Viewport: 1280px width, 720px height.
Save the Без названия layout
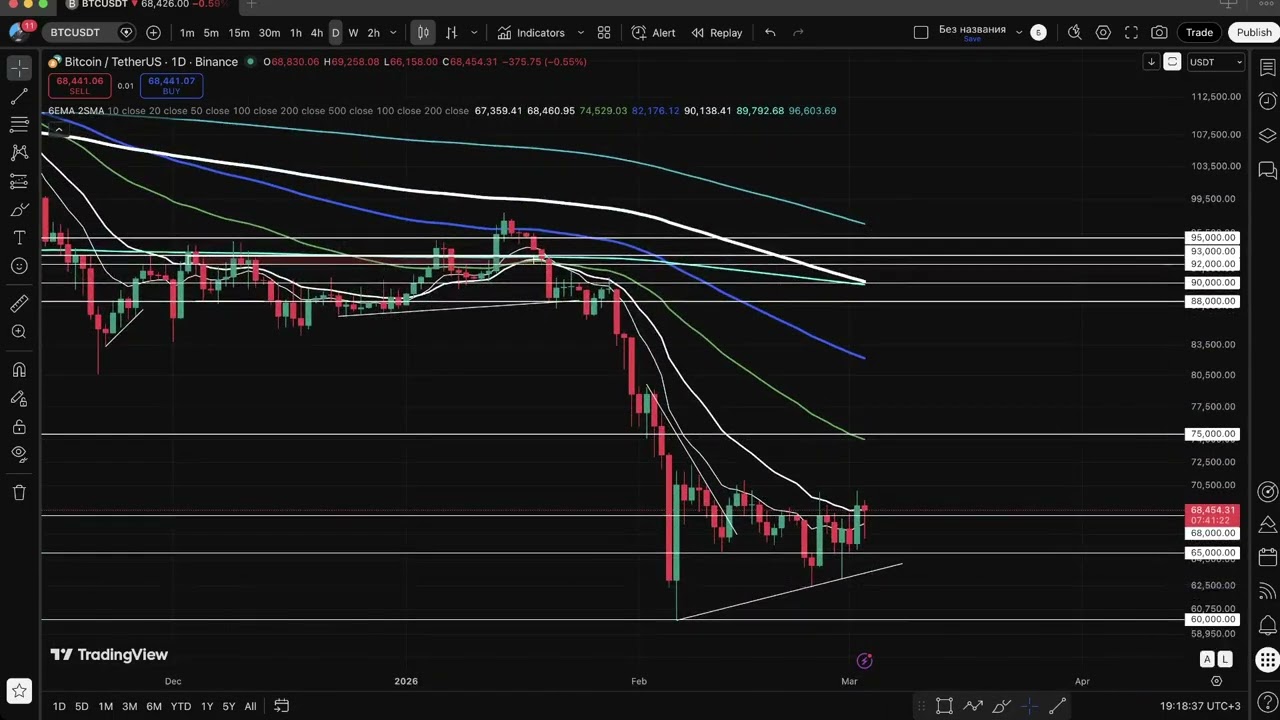pyautogui.click(x=972, y=39)
